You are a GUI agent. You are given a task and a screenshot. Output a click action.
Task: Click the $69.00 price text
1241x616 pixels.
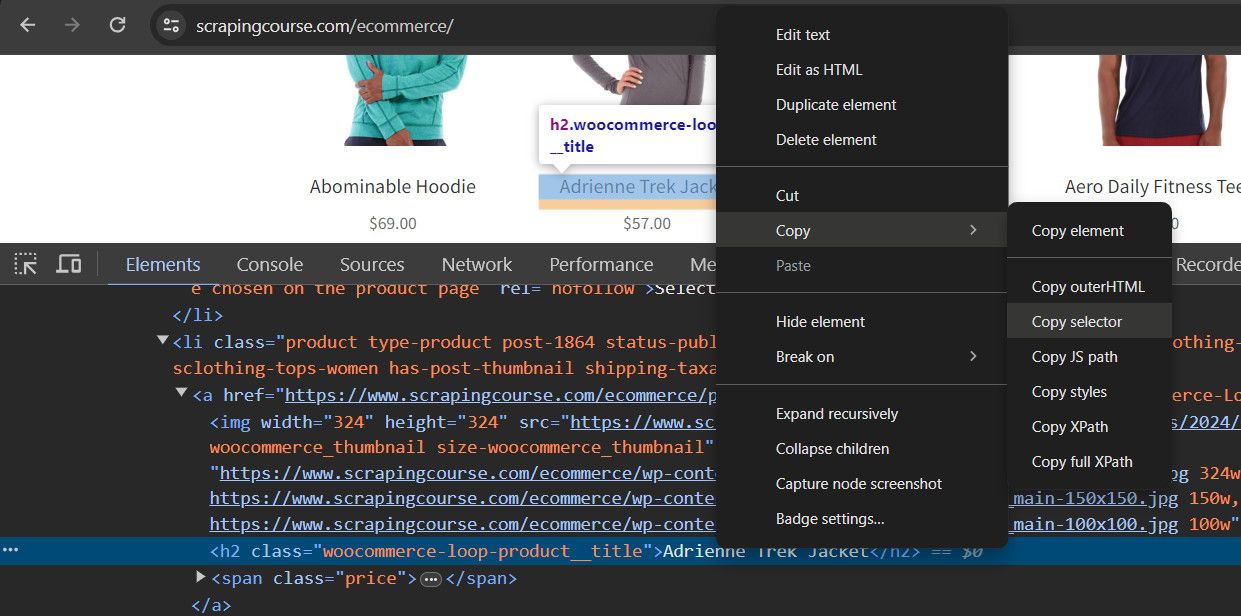pos(393,223)
